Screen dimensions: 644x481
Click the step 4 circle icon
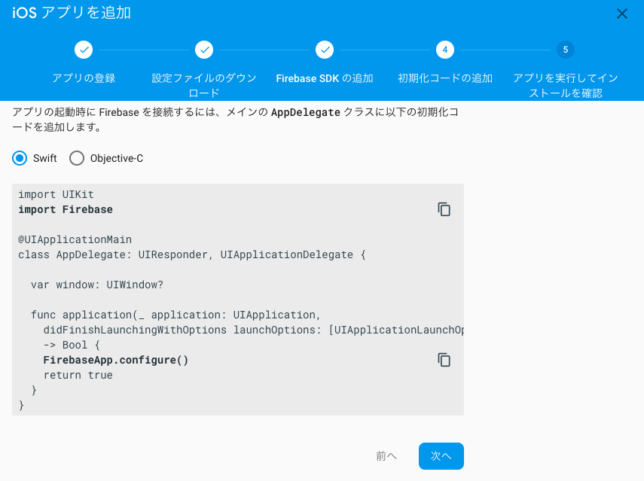445,50
